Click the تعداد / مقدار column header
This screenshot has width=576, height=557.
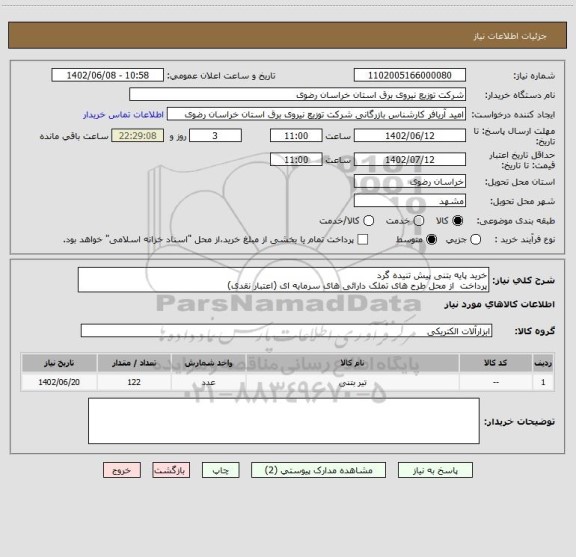pos(134,363)
